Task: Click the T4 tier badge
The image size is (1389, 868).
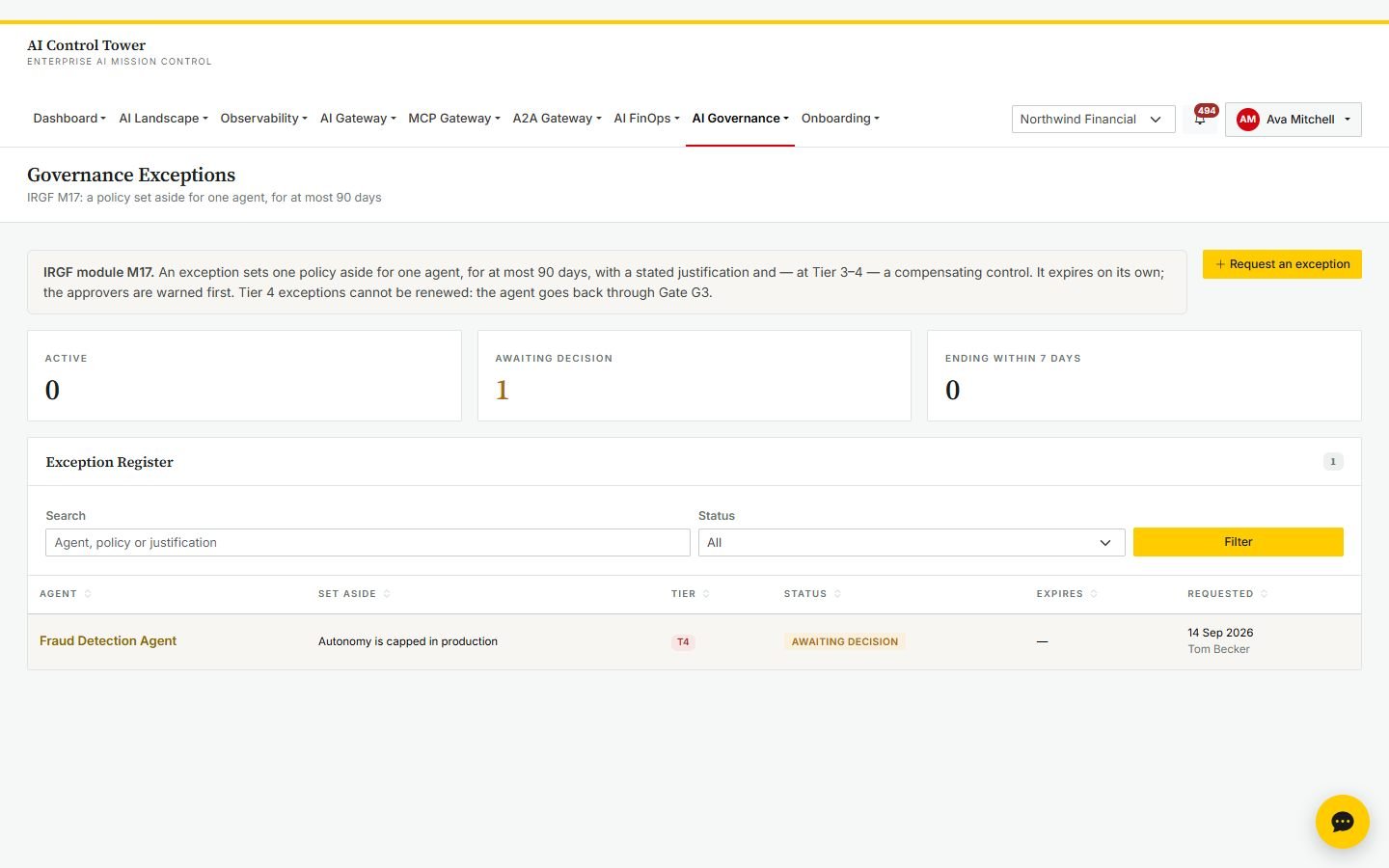Action: [683, 642]
